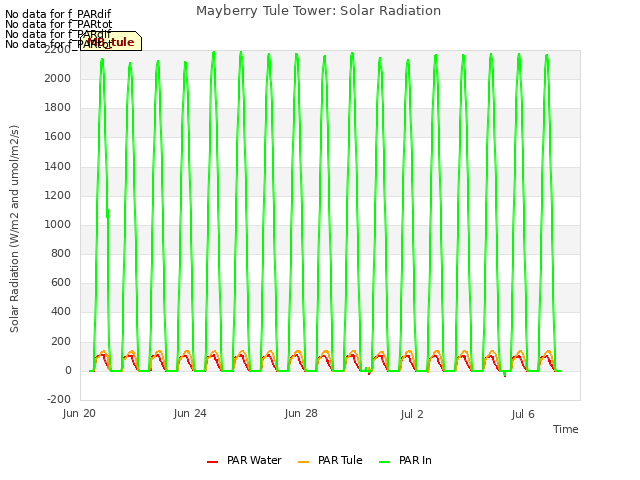Click the PAR Tule legend label
This screenshot has height=480, width=640.
point(340,460)
